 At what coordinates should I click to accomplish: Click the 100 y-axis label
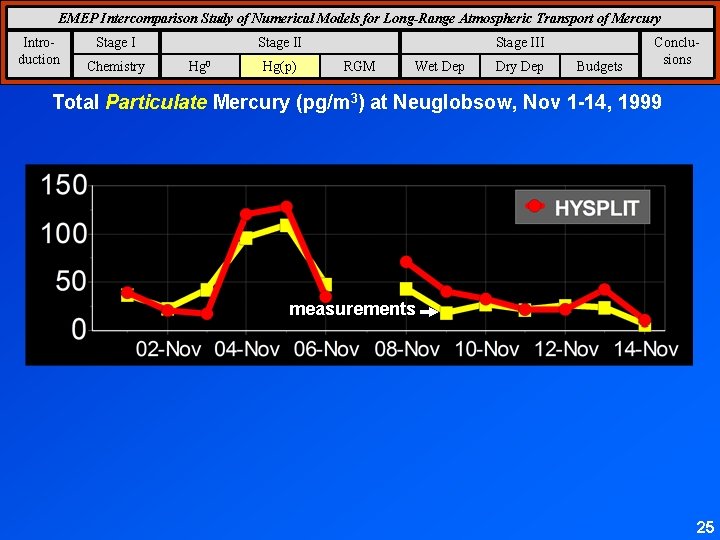tap(63, 234)
